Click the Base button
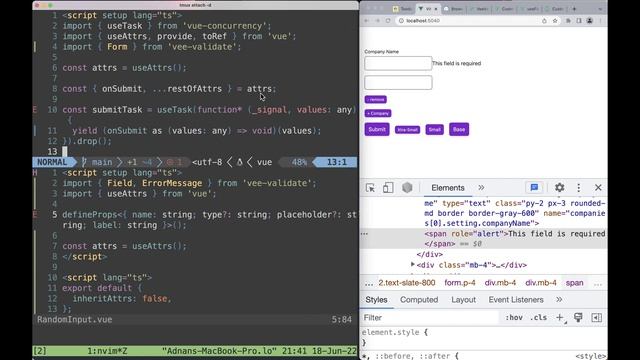 tap(459, 129)
